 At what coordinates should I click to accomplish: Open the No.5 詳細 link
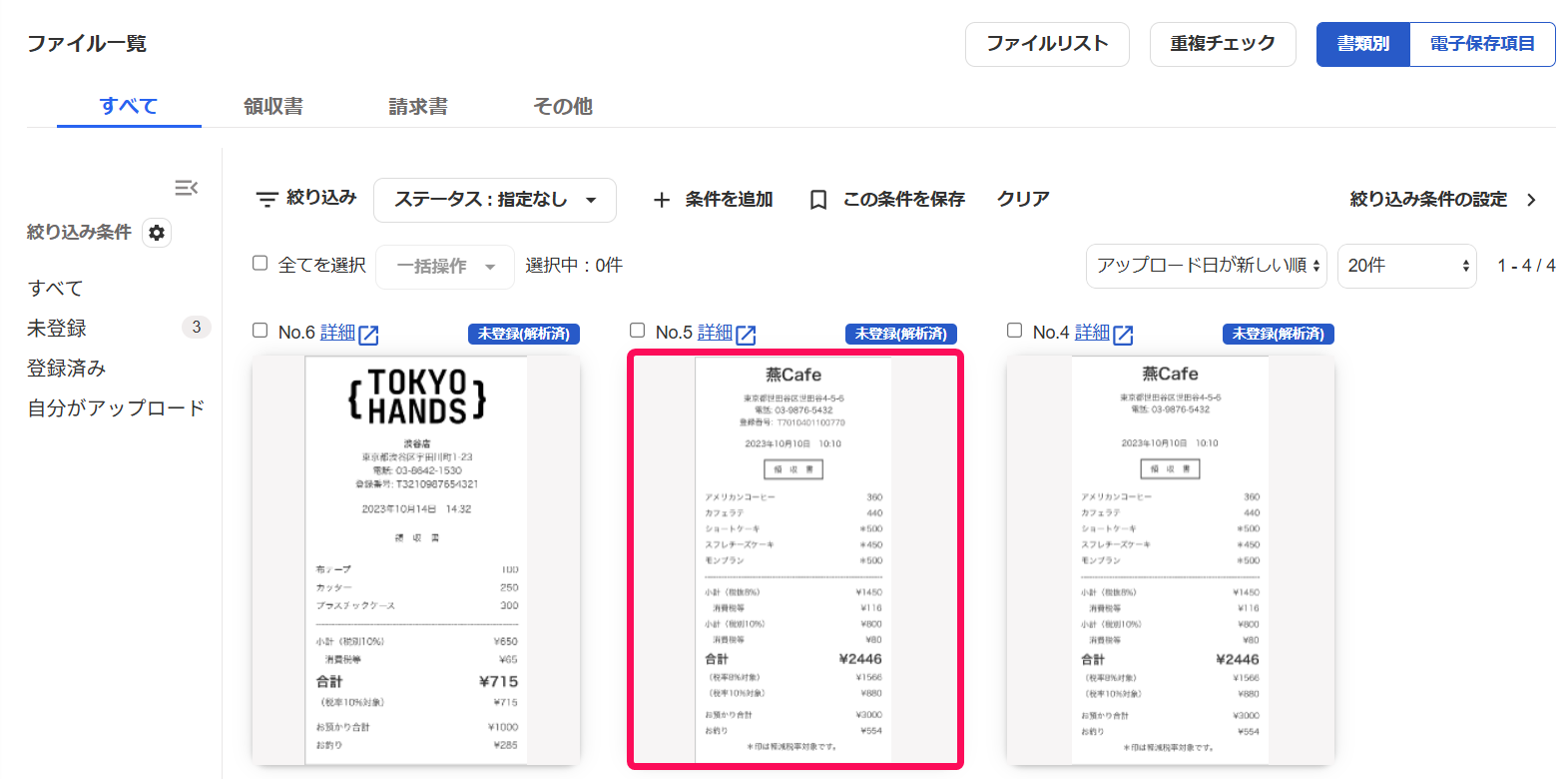(715, 333)
